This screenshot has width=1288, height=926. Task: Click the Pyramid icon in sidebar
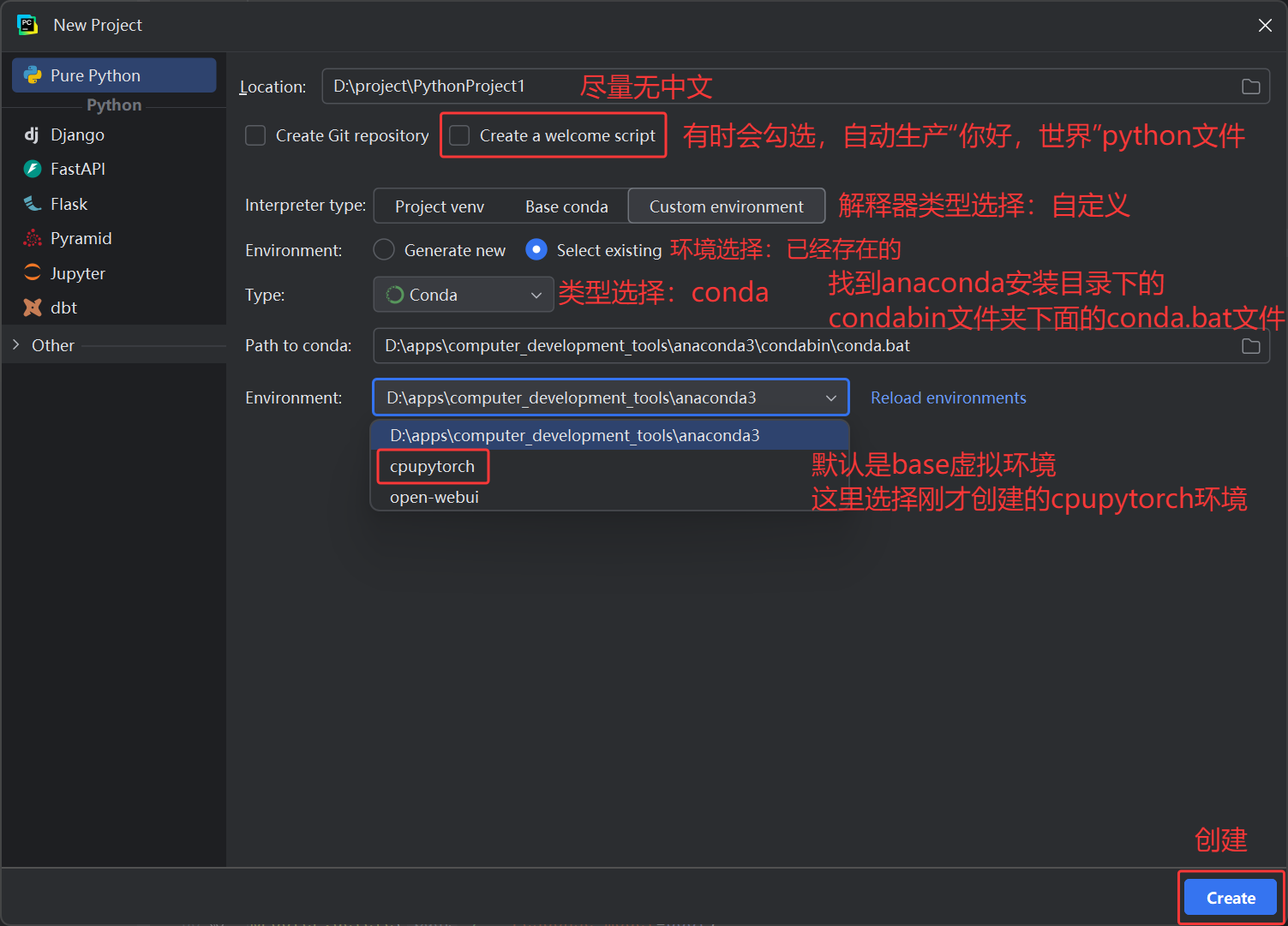33,238
